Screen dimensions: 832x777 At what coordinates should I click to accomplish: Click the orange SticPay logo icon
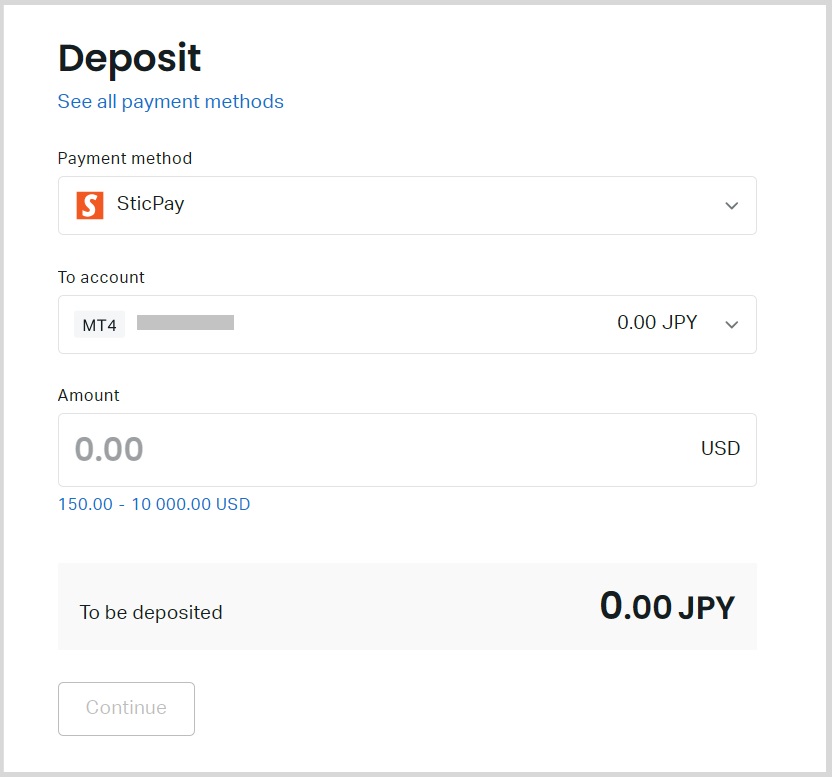click(90, 205)
